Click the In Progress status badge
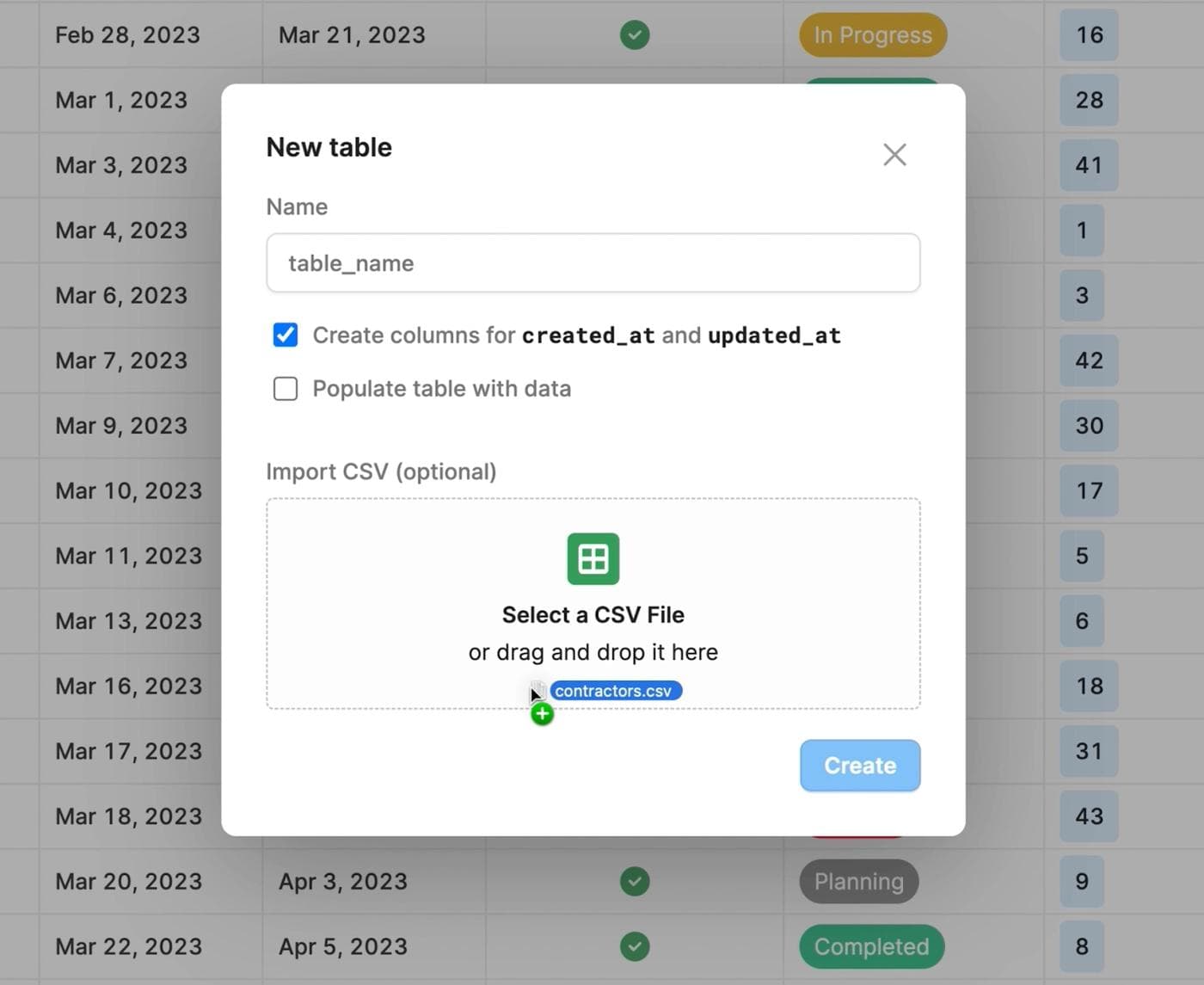Viewport: 1204px width, 985px height. click(872, 34)
